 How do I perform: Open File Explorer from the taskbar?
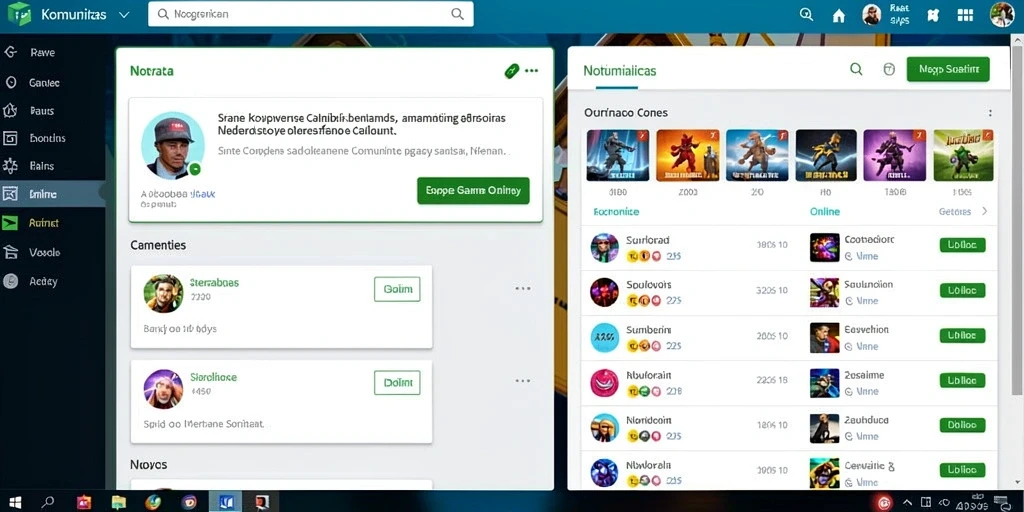pyautogui.click(x=118, y=502)
